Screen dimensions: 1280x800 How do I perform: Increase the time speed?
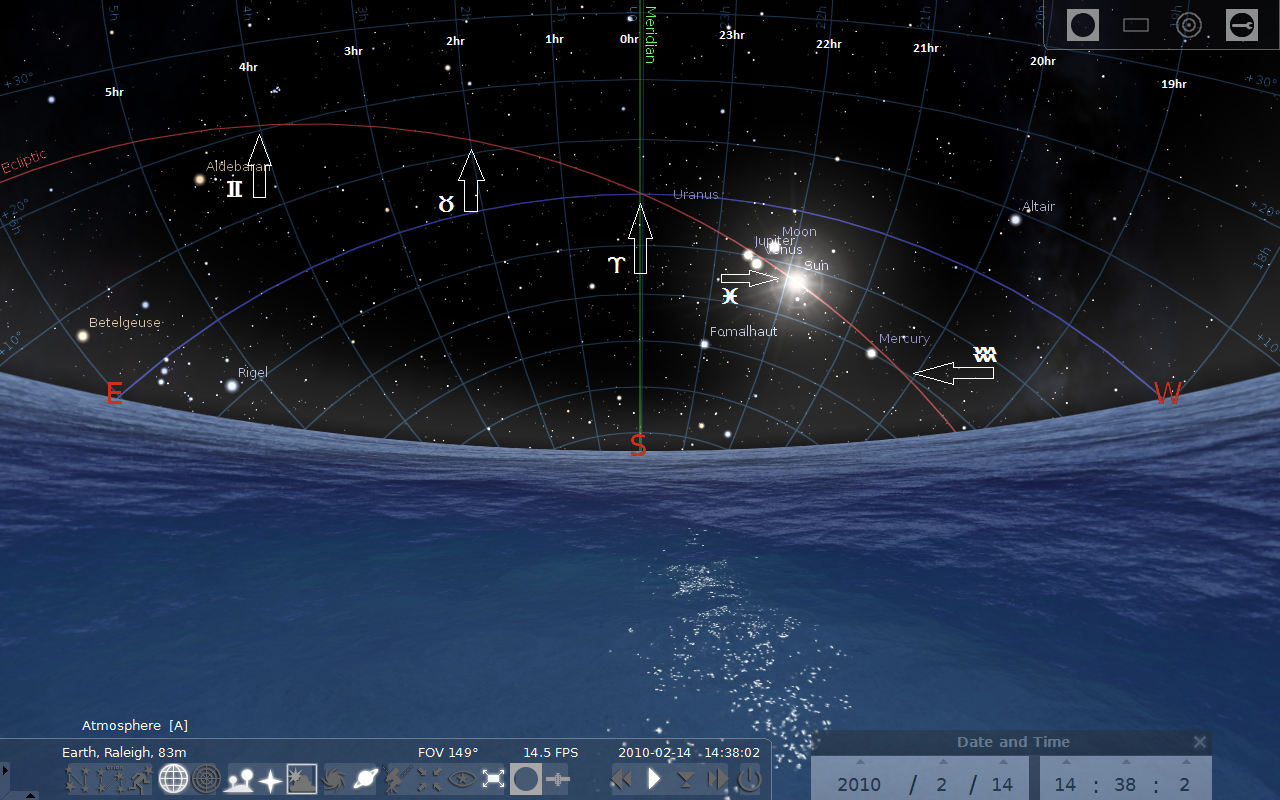716,779
